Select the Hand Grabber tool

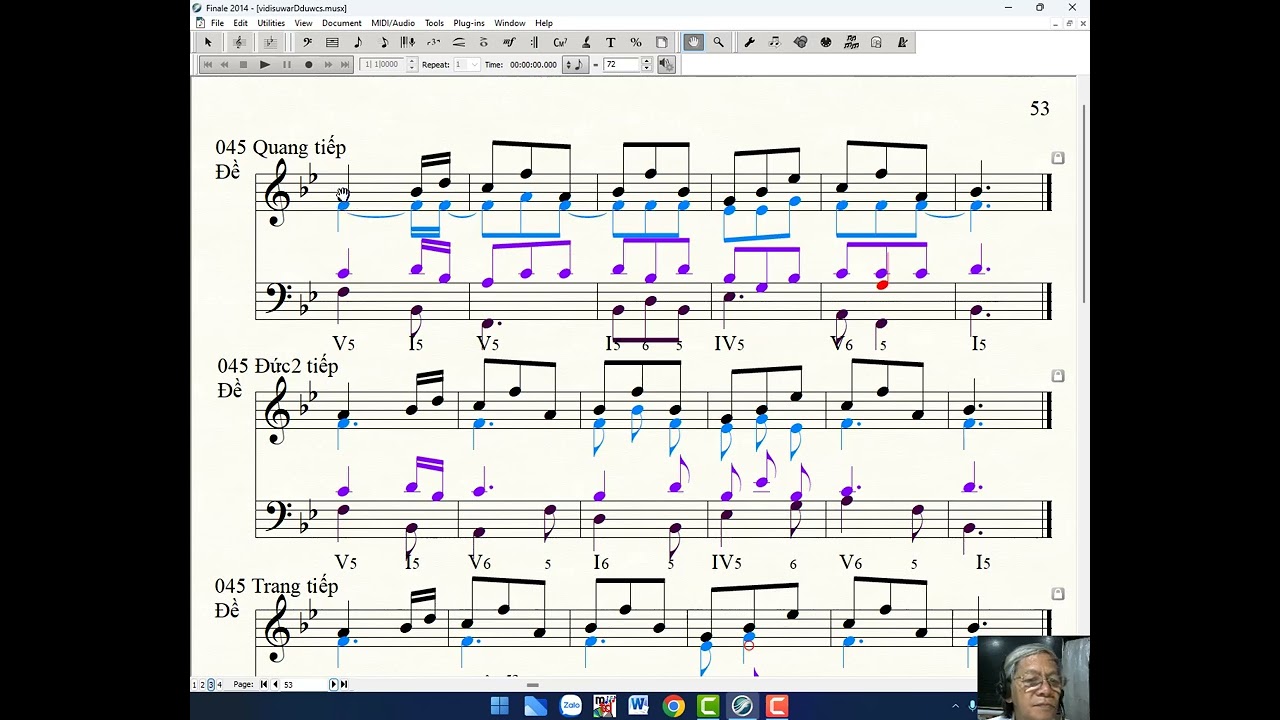(693, 42)
